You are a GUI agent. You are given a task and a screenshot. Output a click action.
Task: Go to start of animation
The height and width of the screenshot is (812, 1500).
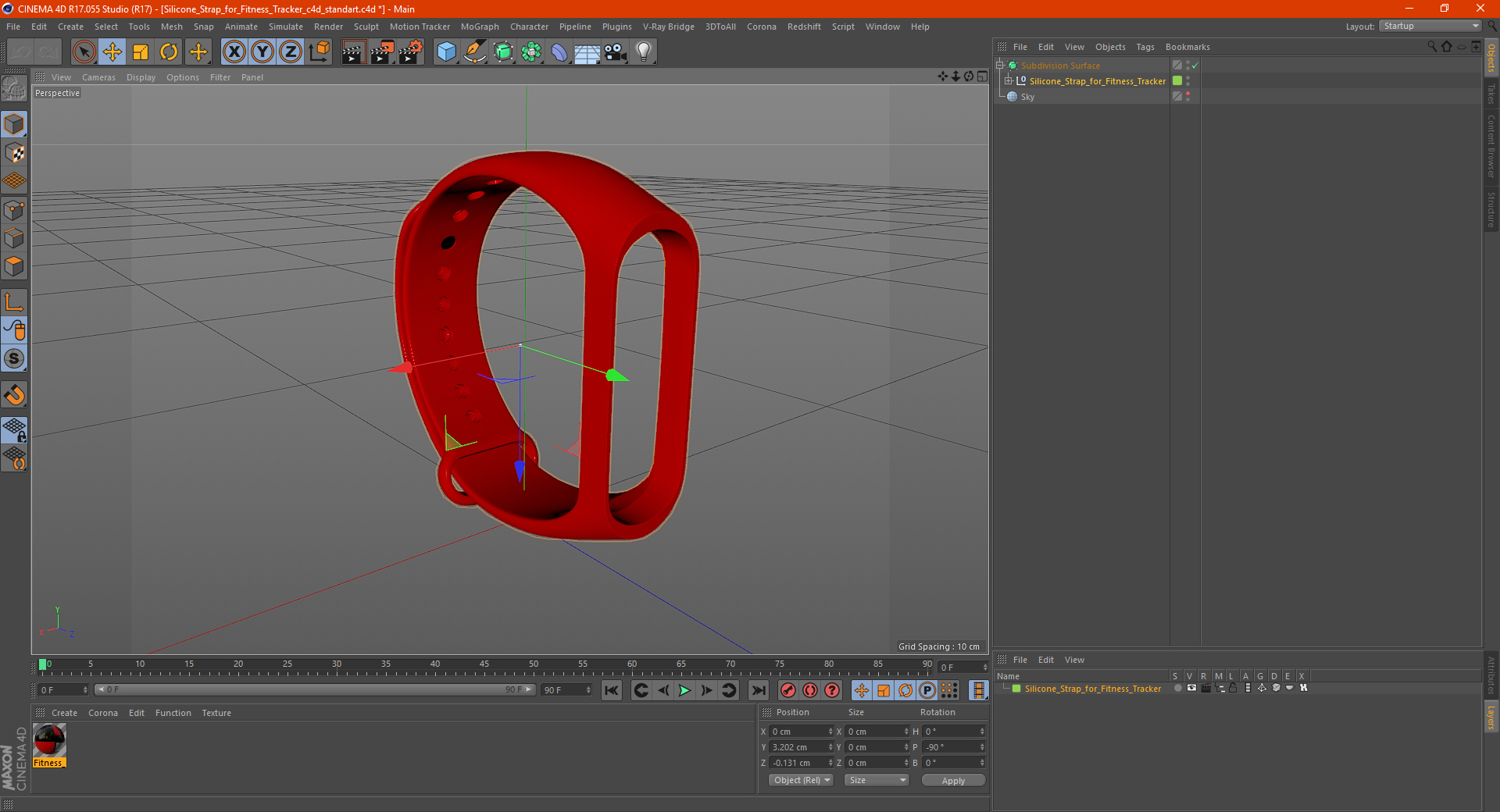click(611, 690)
